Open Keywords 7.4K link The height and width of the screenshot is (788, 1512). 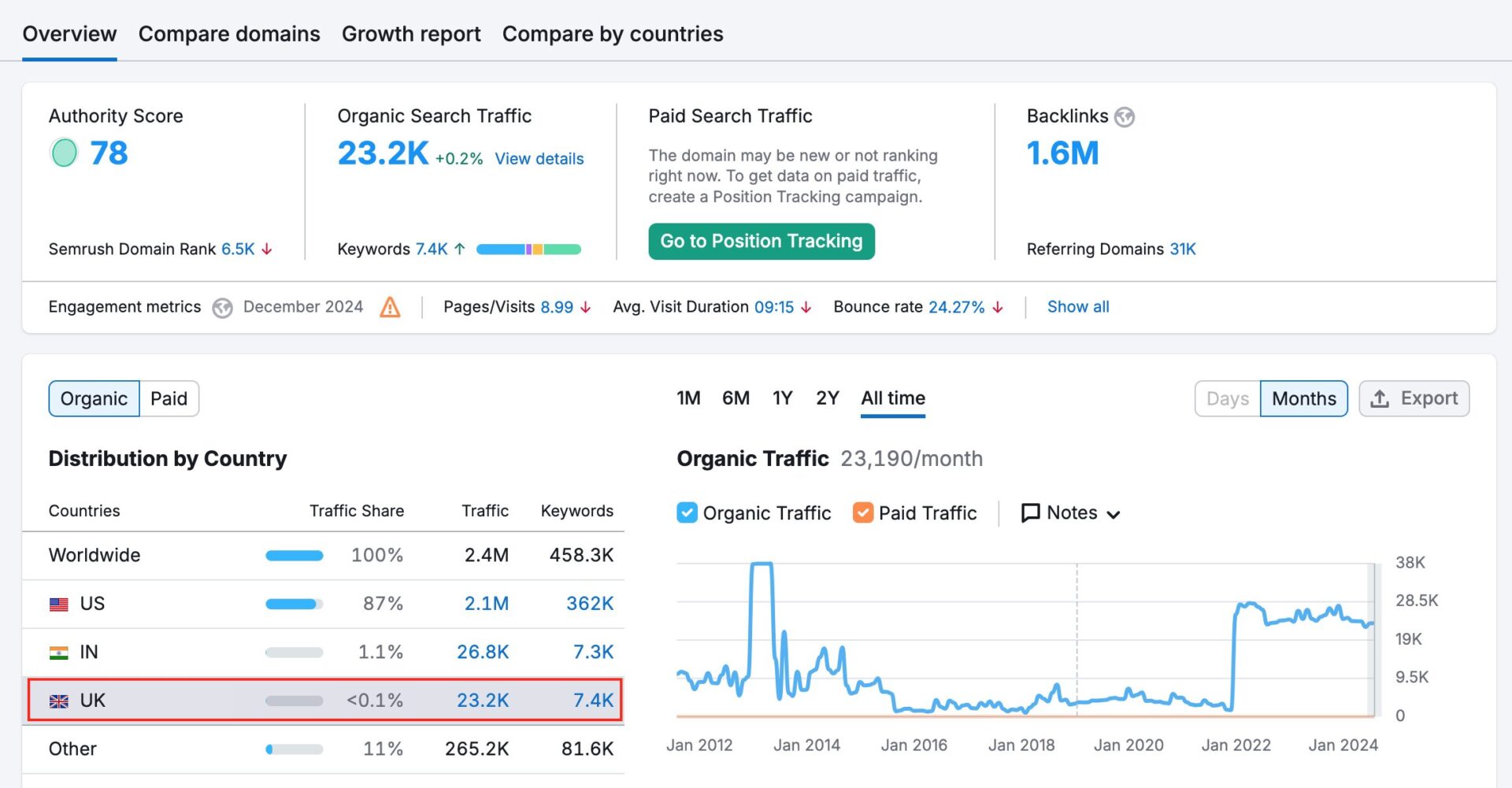[x=432, y=249]
